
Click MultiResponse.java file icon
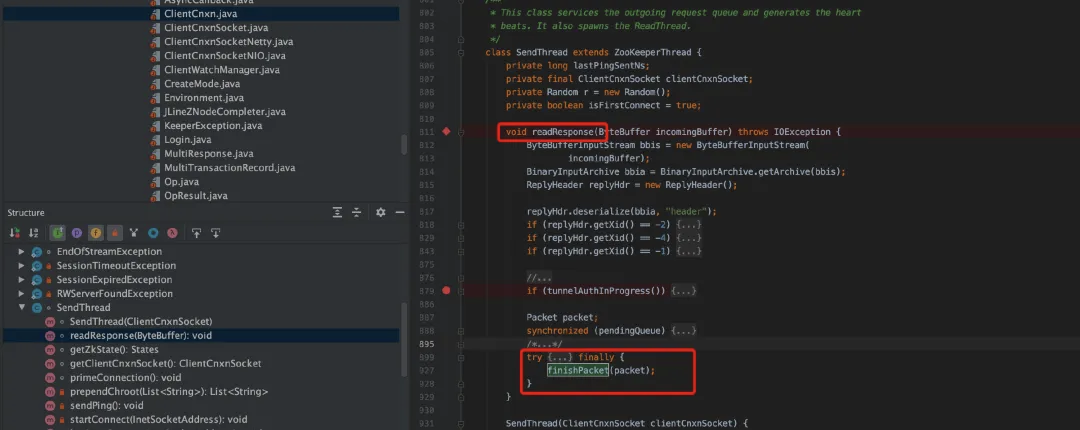click(x=155, y=154)
